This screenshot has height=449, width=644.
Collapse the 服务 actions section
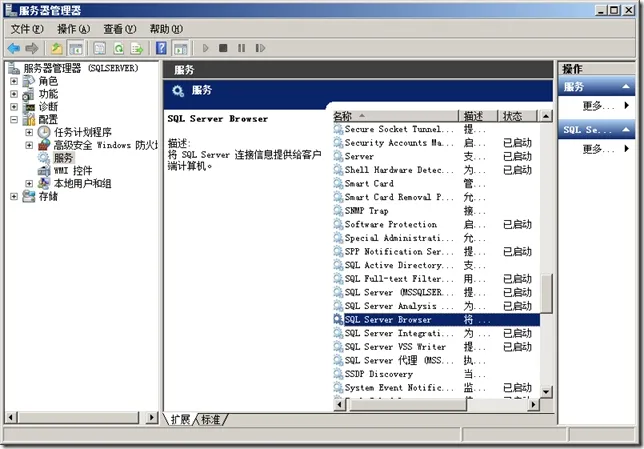pyautogui.click(x=626, y=86)
